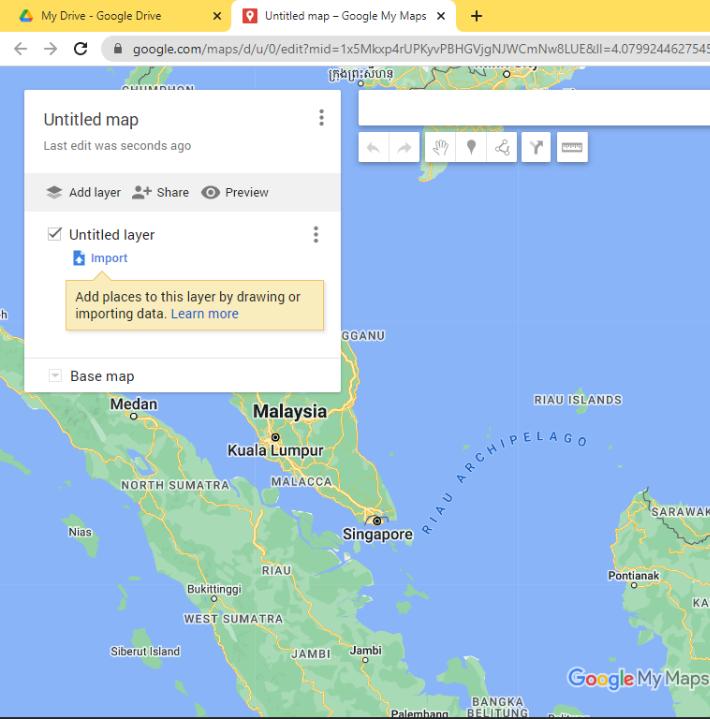Click the Preview eye icon
Screen dimensions: 710x719
pyautogui.click(x=211, y=192)
